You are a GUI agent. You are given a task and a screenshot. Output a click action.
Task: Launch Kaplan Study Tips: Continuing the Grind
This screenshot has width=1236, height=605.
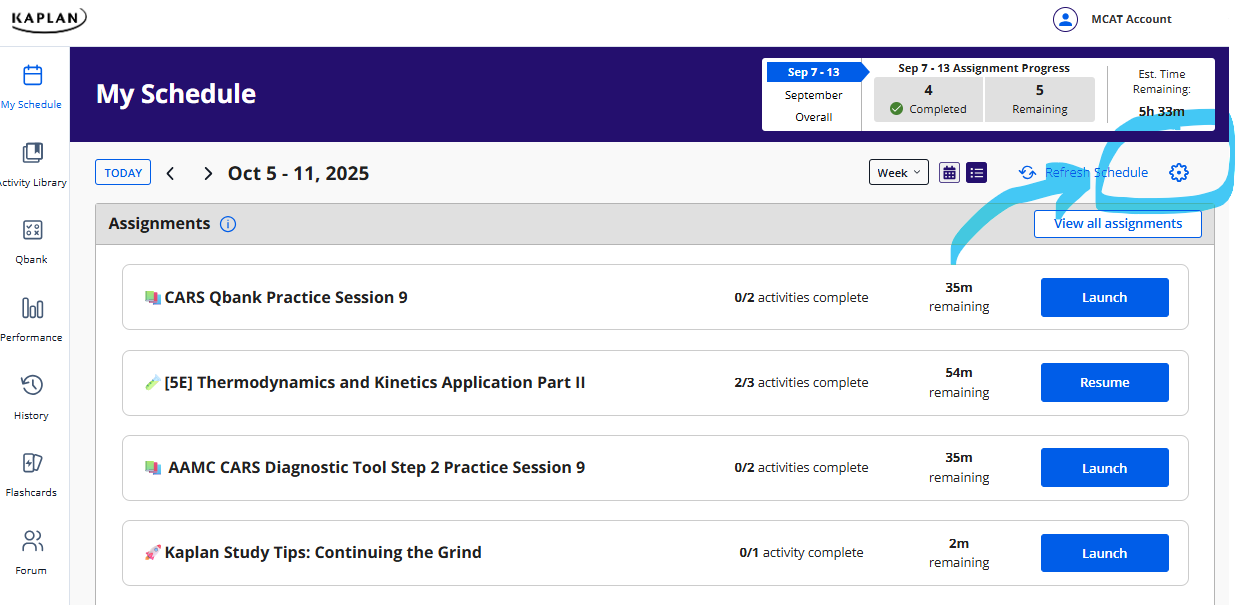pos(1104,553)
